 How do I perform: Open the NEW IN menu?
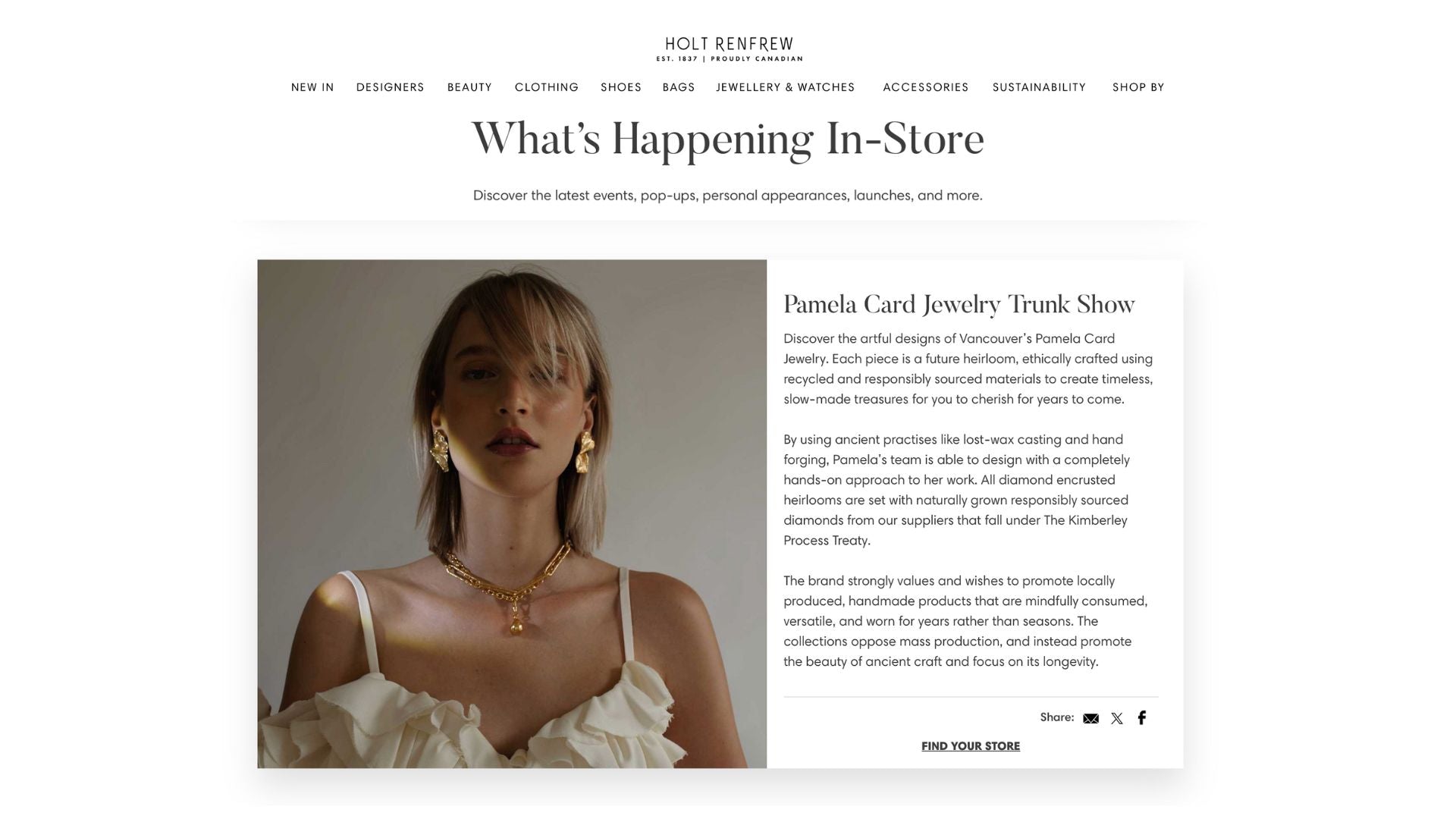point(312,87)
